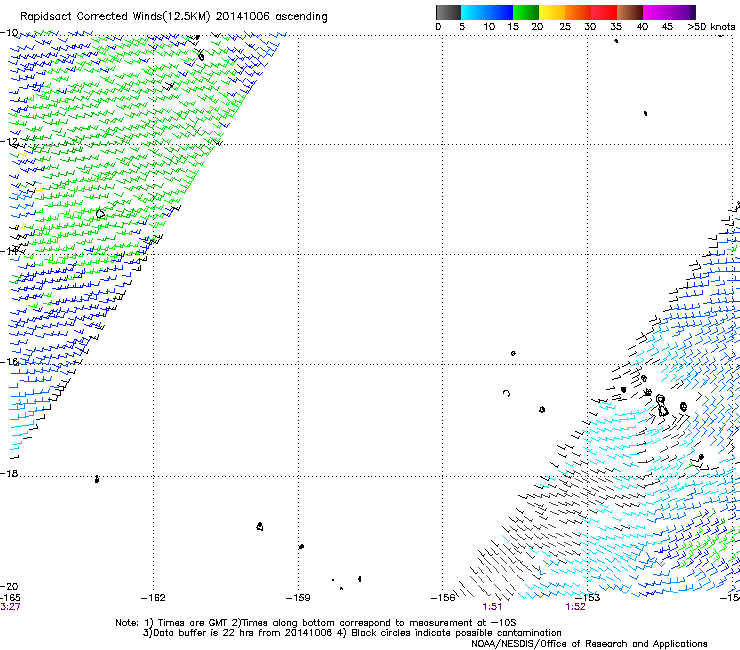
Task: Click the island outline near -18 latitude at left
Action: point(97,479)
